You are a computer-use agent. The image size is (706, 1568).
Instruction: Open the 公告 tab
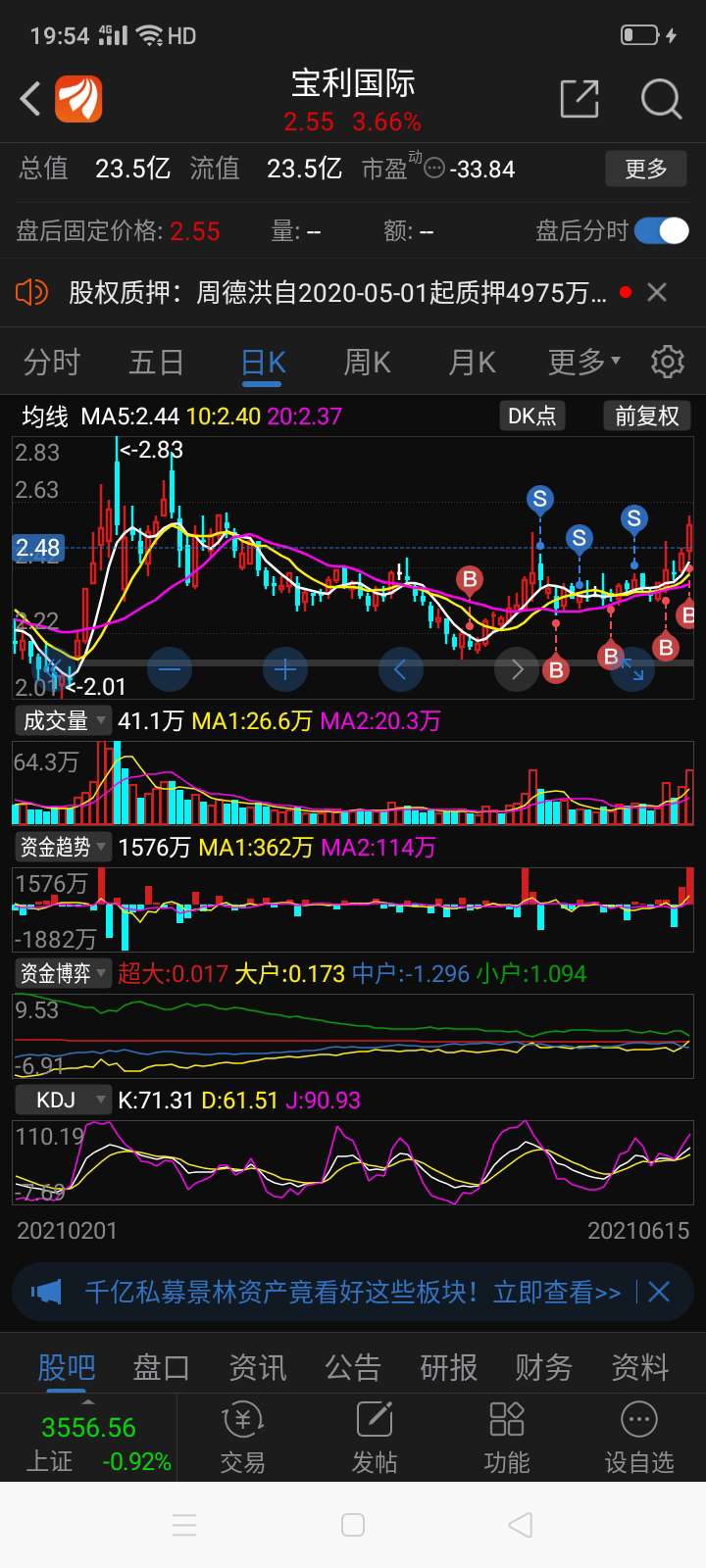[x=353, y=1366]
